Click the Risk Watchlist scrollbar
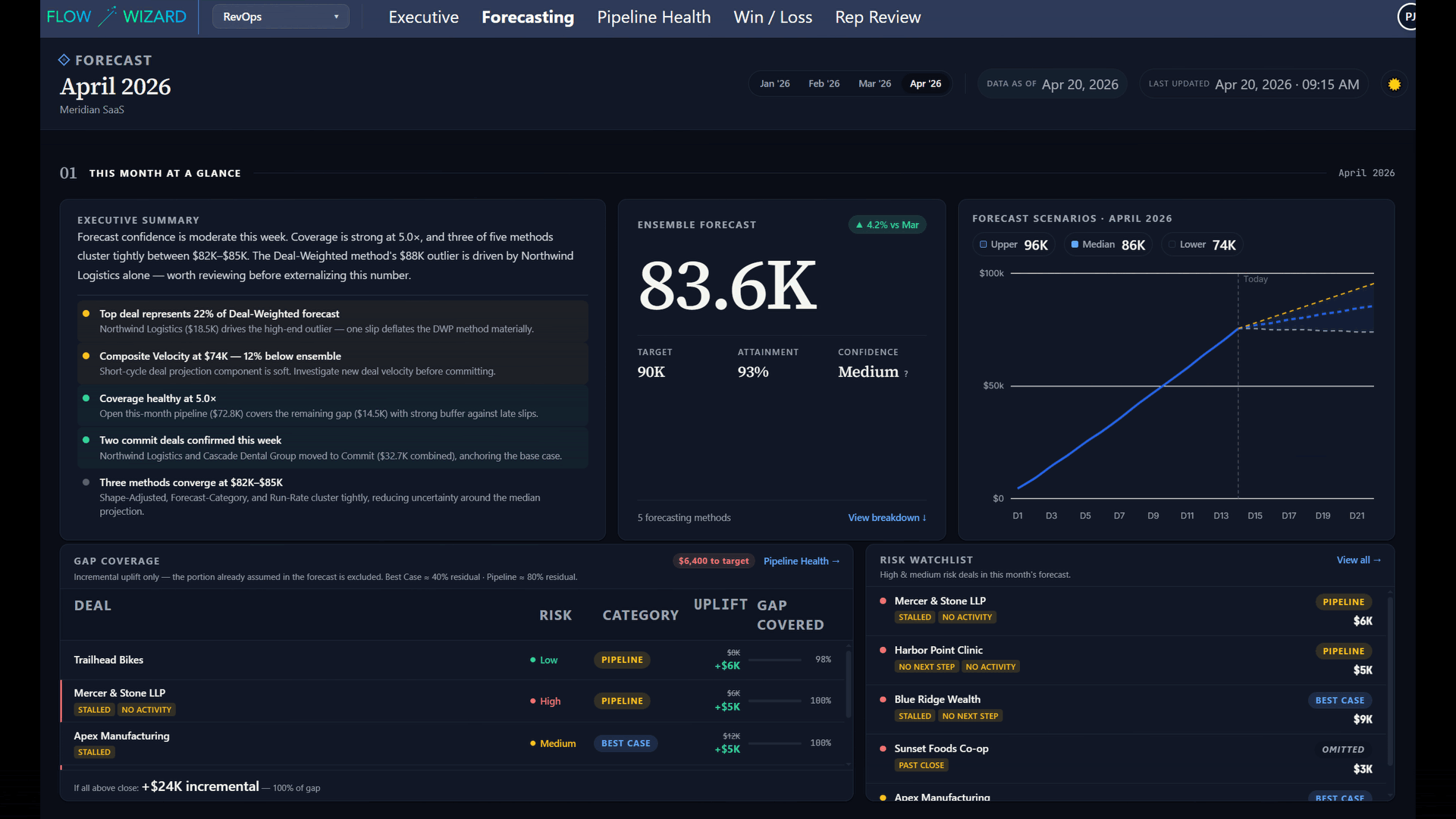This screenshot has height=819, width=1456. (1390, 680)
